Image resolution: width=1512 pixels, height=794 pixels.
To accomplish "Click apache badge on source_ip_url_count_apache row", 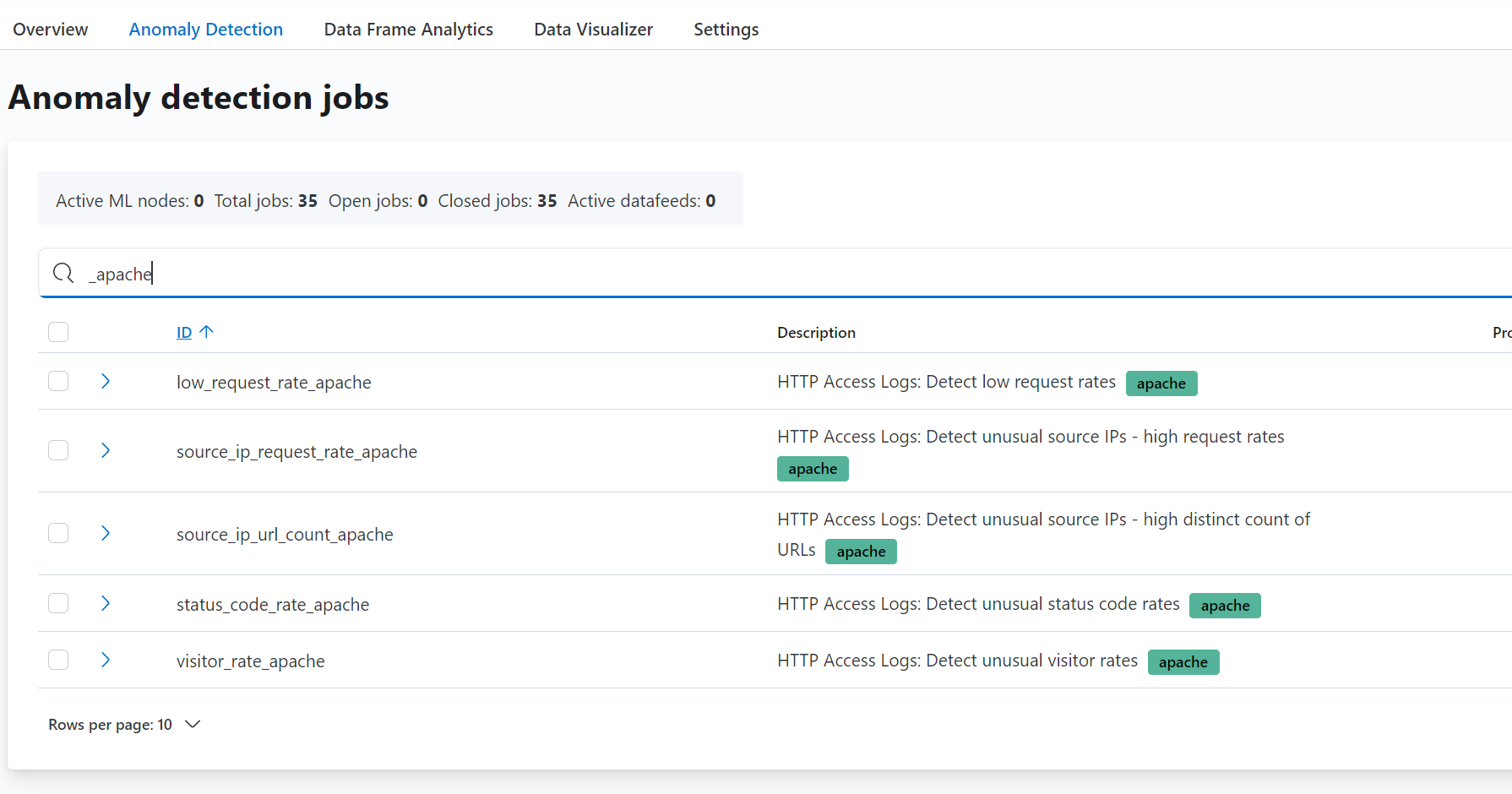I will tap(861, 552).
